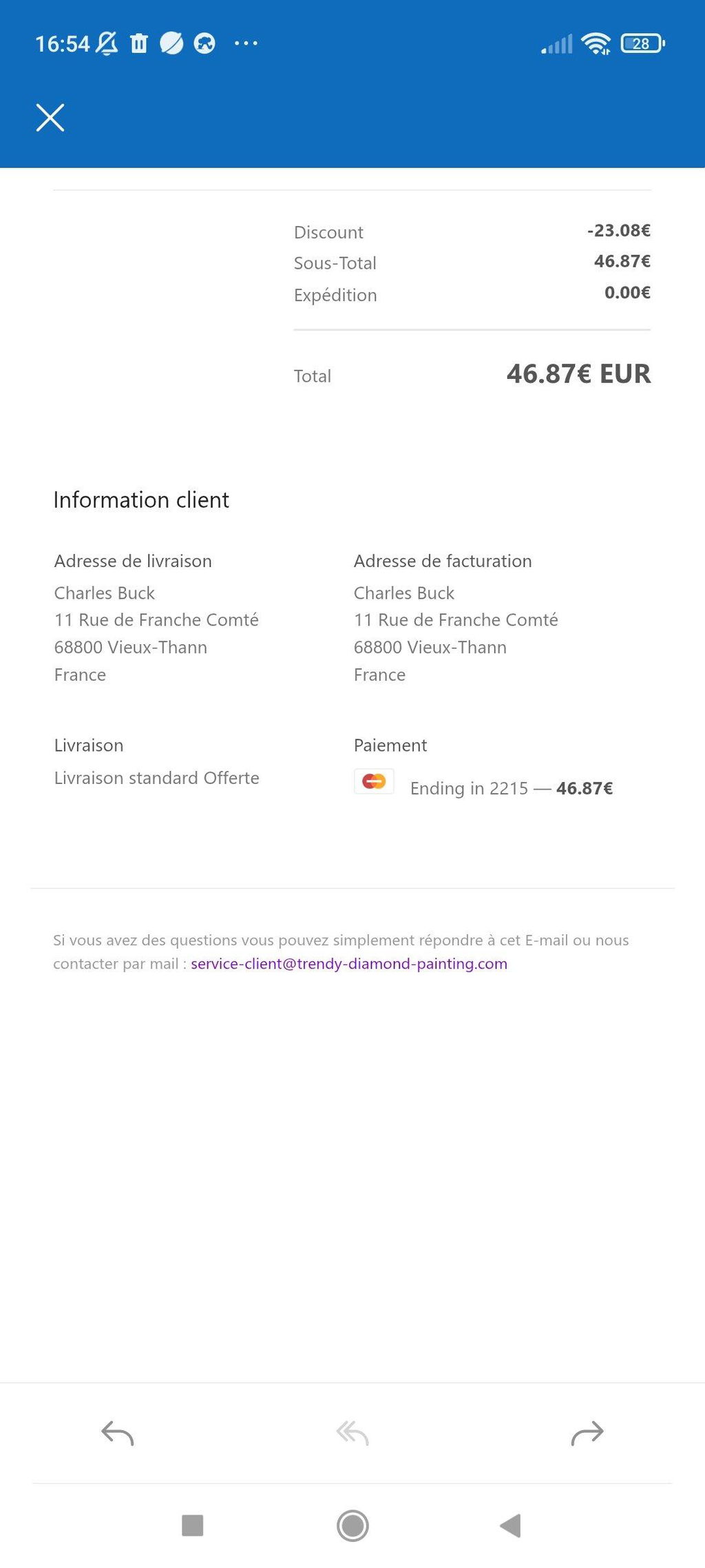Tap the forward arrow icon

coord(587,1433)
